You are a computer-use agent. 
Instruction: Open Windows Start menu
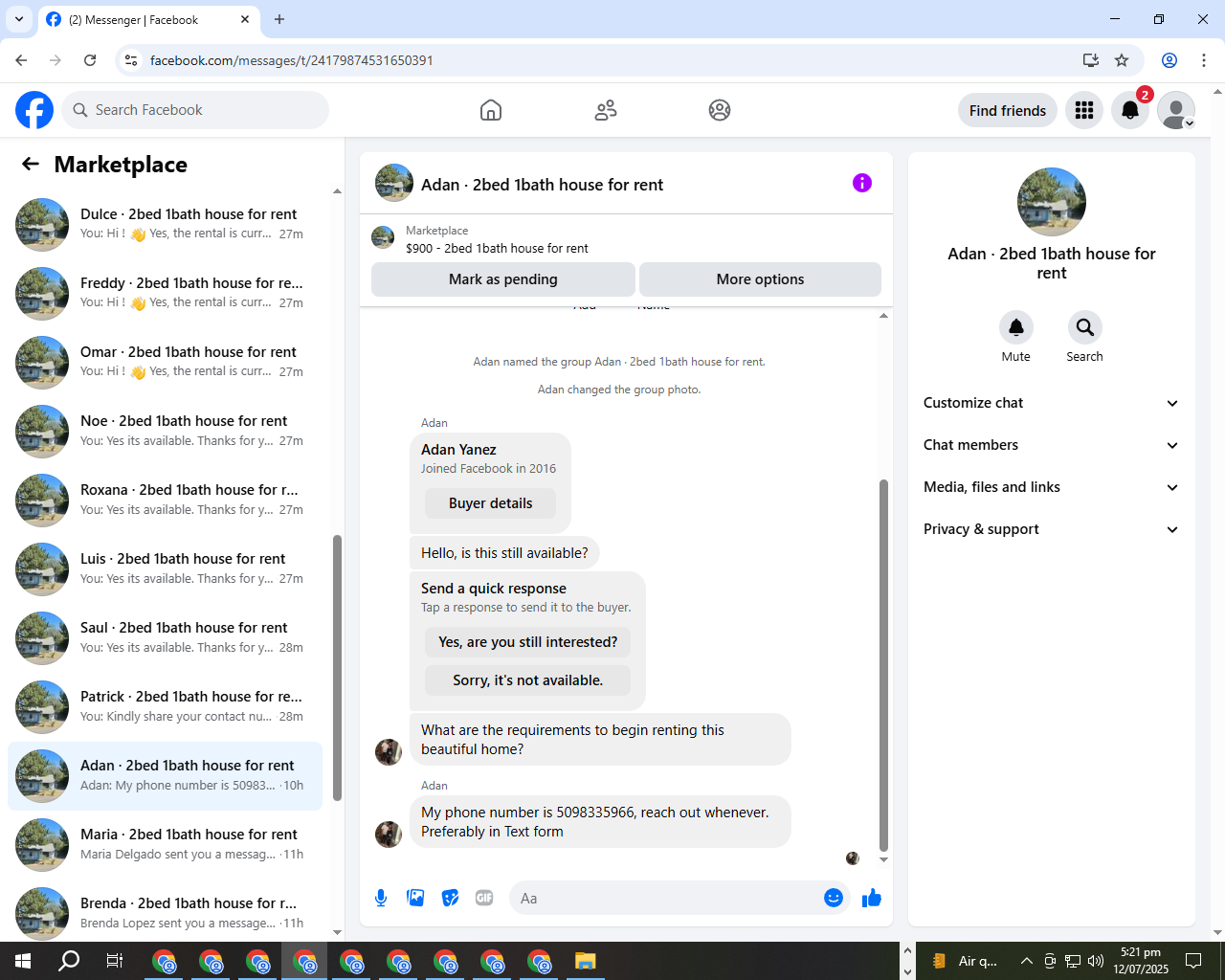click(x=23, y=961)
